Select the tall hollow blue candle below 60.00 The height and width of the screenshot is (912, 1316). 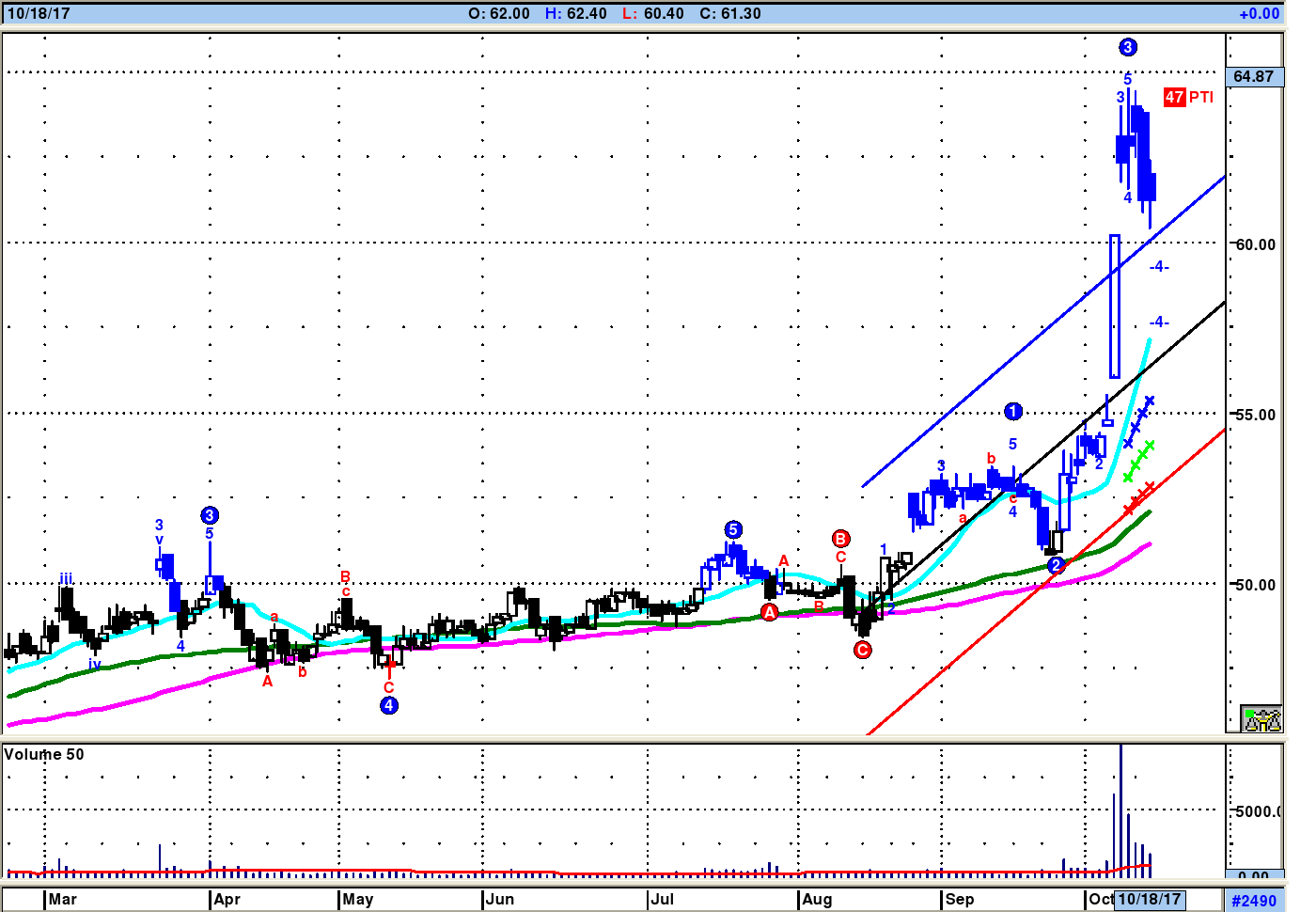1115,307
